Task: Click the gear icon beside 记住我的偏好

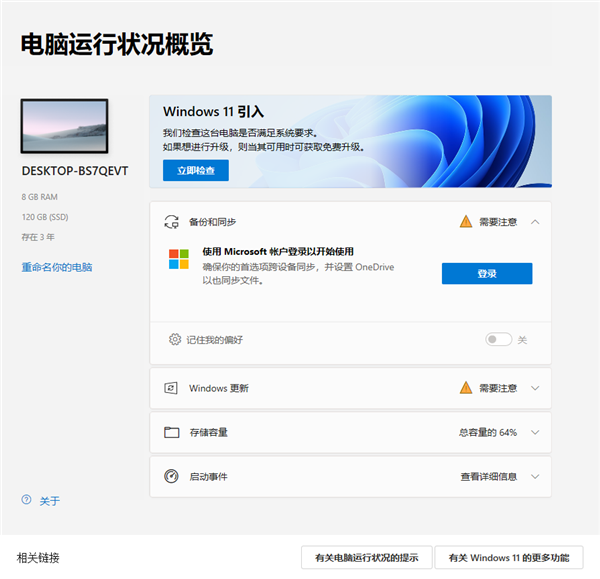Action: pyautogui.click(x=175, y=339)
